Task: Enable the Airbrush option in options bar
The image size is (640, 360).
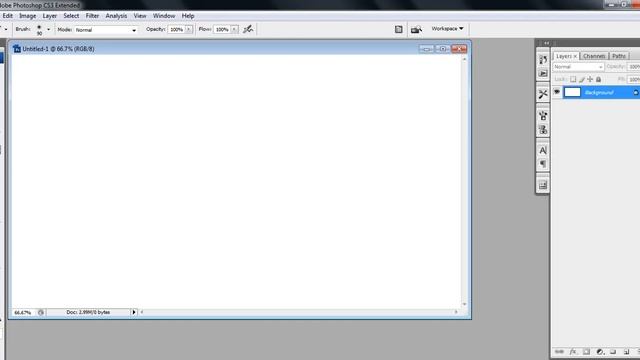Action: (x=248, y=29)
